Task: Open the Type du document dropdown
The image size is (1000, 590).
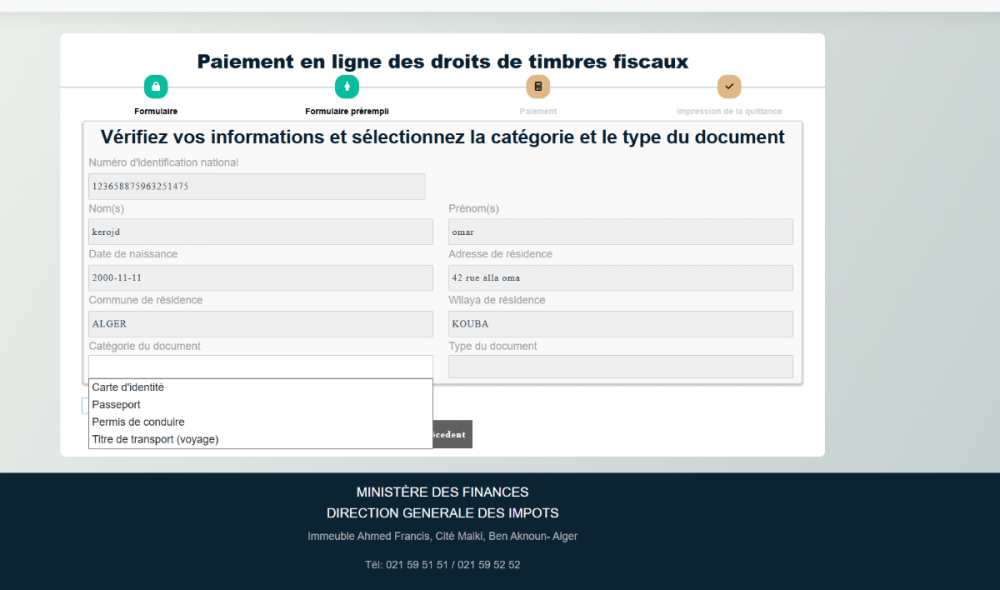Action: 620,367
